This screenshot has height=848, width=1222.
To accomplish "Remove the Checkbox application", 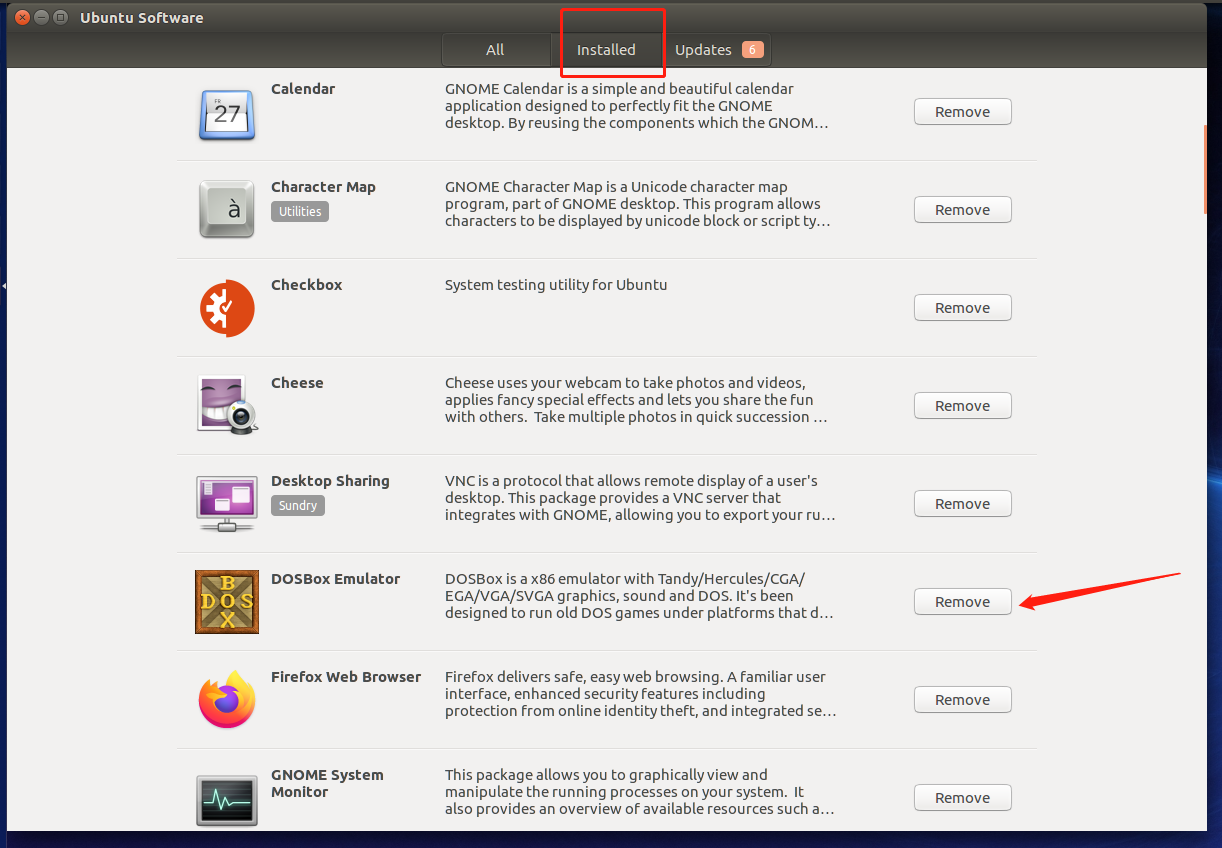I will 962,308.
